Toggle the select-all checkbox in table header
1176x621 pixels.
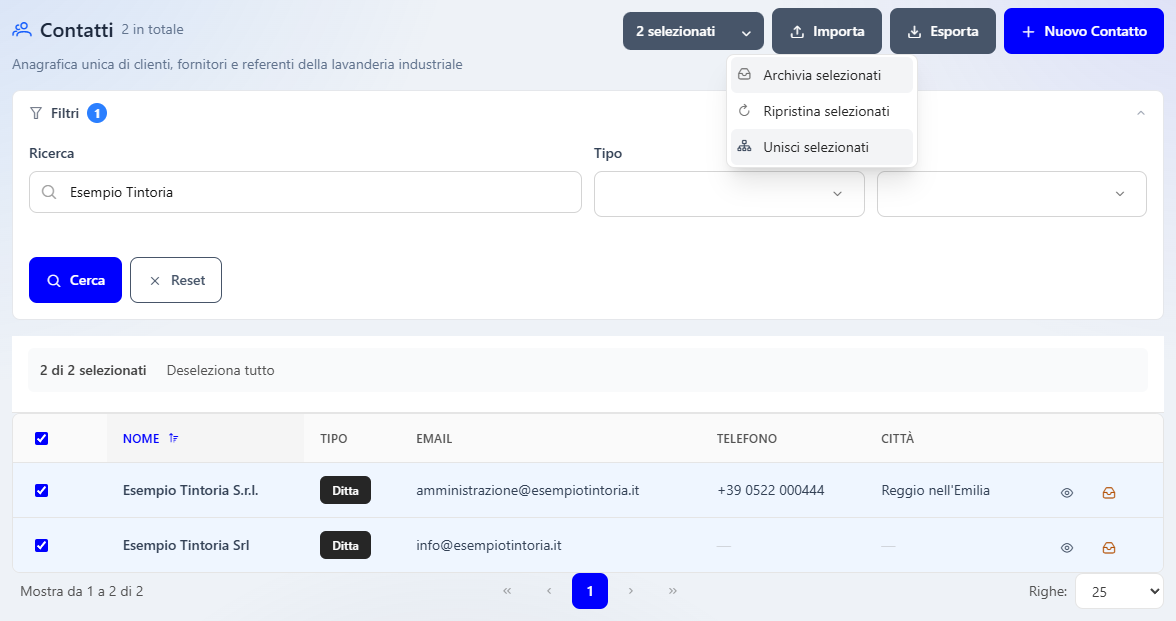click(41, 438)
